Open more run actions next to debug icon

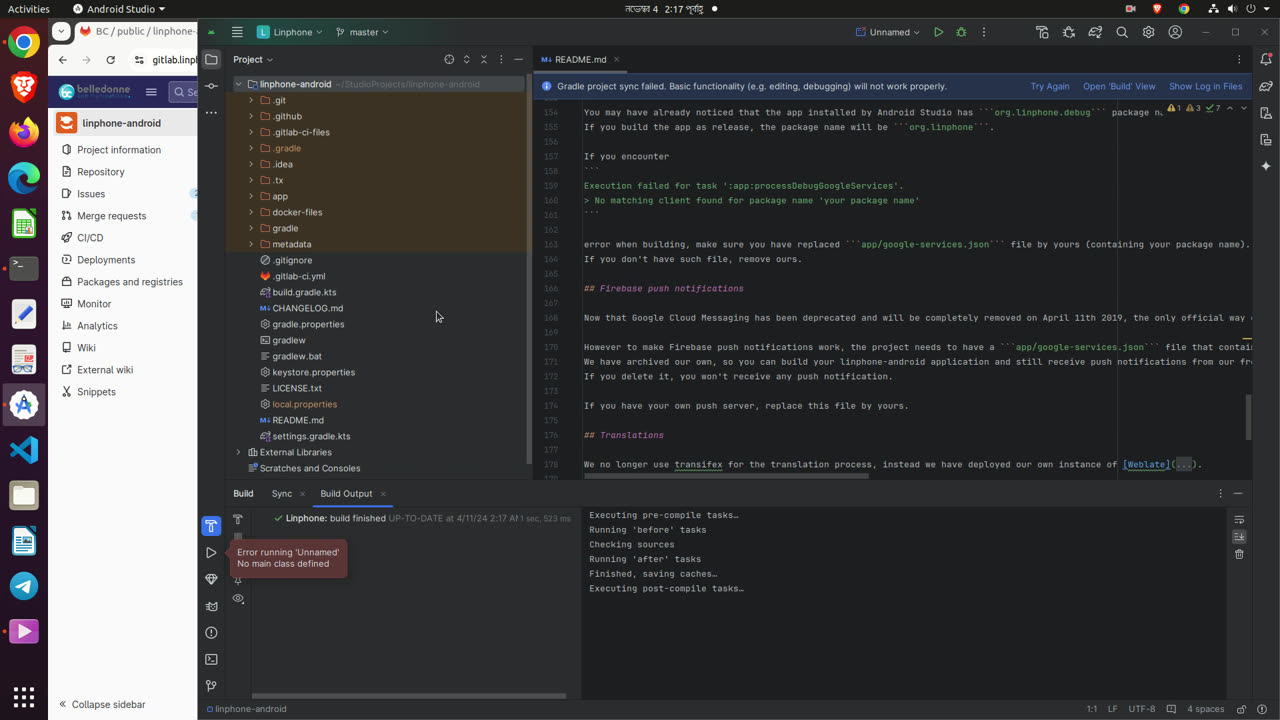984,32
